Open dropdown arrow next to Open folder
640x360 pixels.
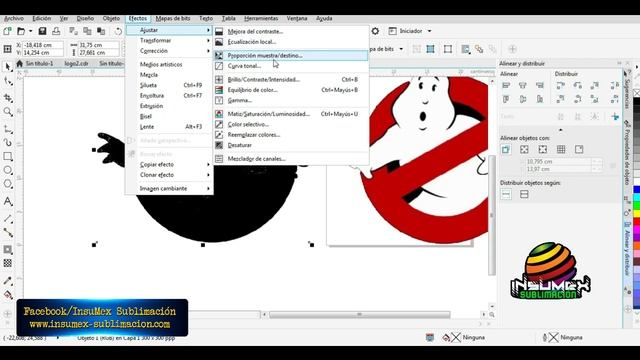tap(30, 31)
